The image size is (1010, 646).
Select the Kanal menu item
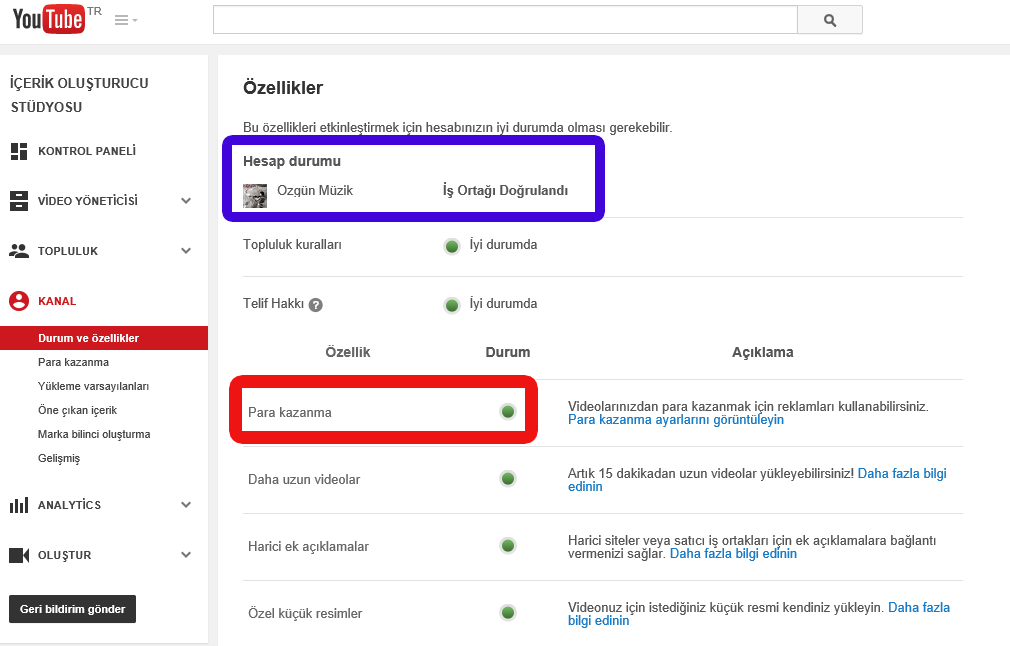[x=57, y=301]
